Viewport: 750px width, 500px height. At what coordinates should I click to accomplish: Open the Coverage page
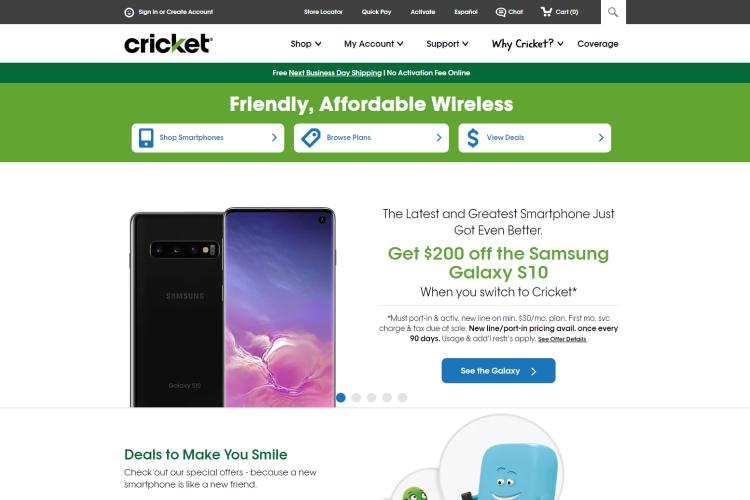[597, 44]
